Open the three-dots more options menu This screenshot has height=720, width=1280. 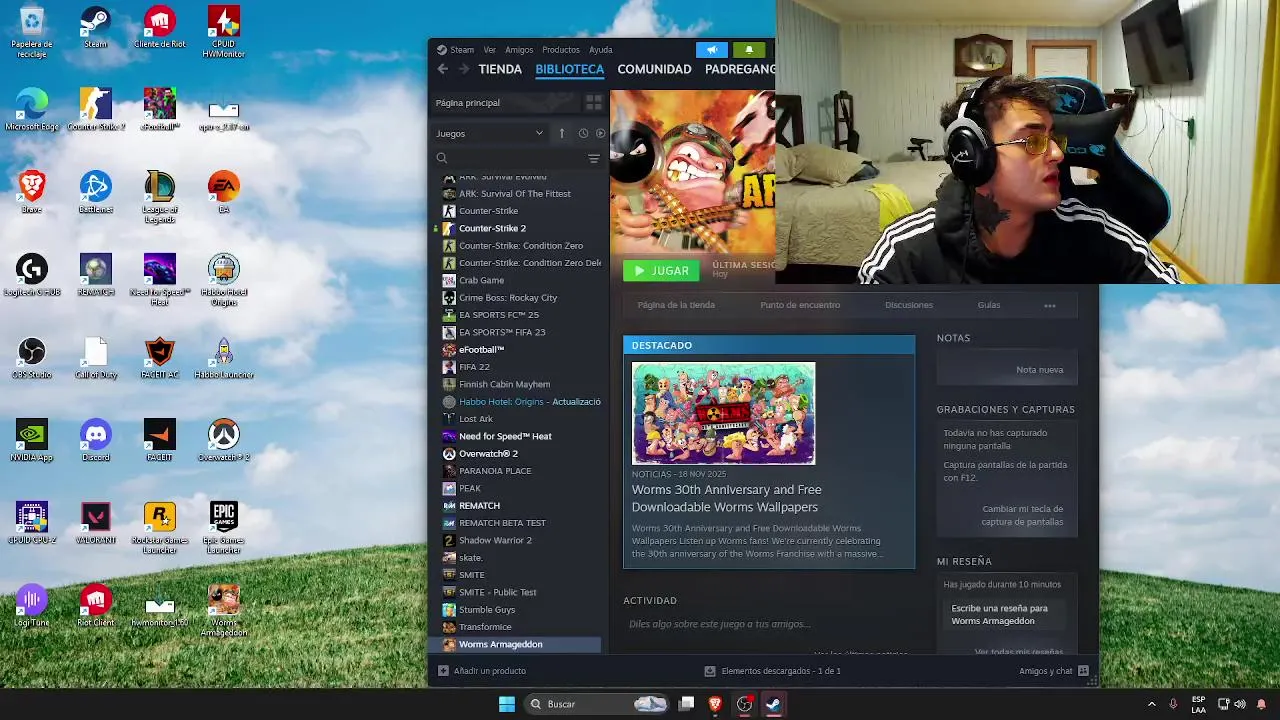pos(1049,305)
